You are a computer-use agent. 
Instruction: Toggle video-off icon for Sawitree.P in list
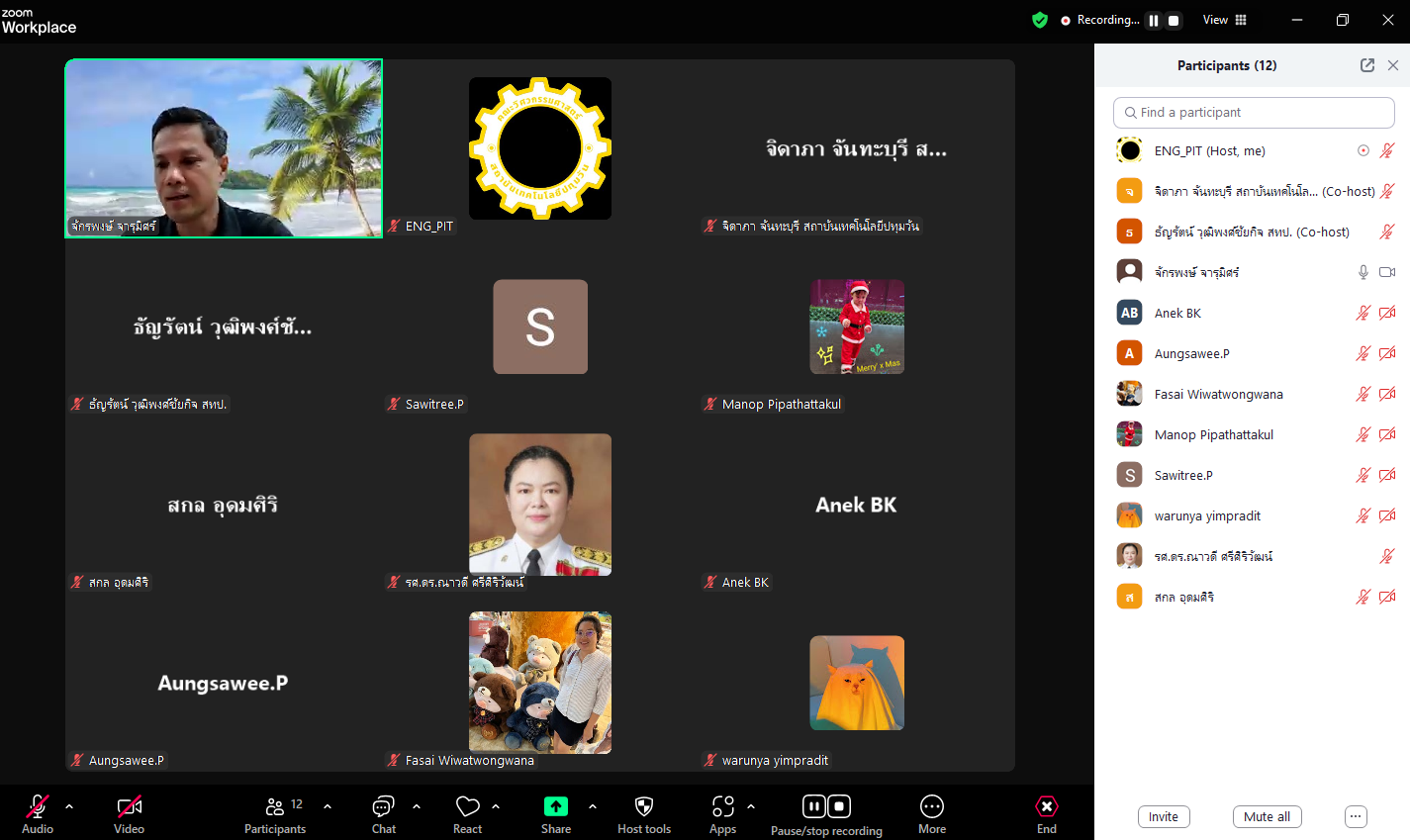[1387, 475]
